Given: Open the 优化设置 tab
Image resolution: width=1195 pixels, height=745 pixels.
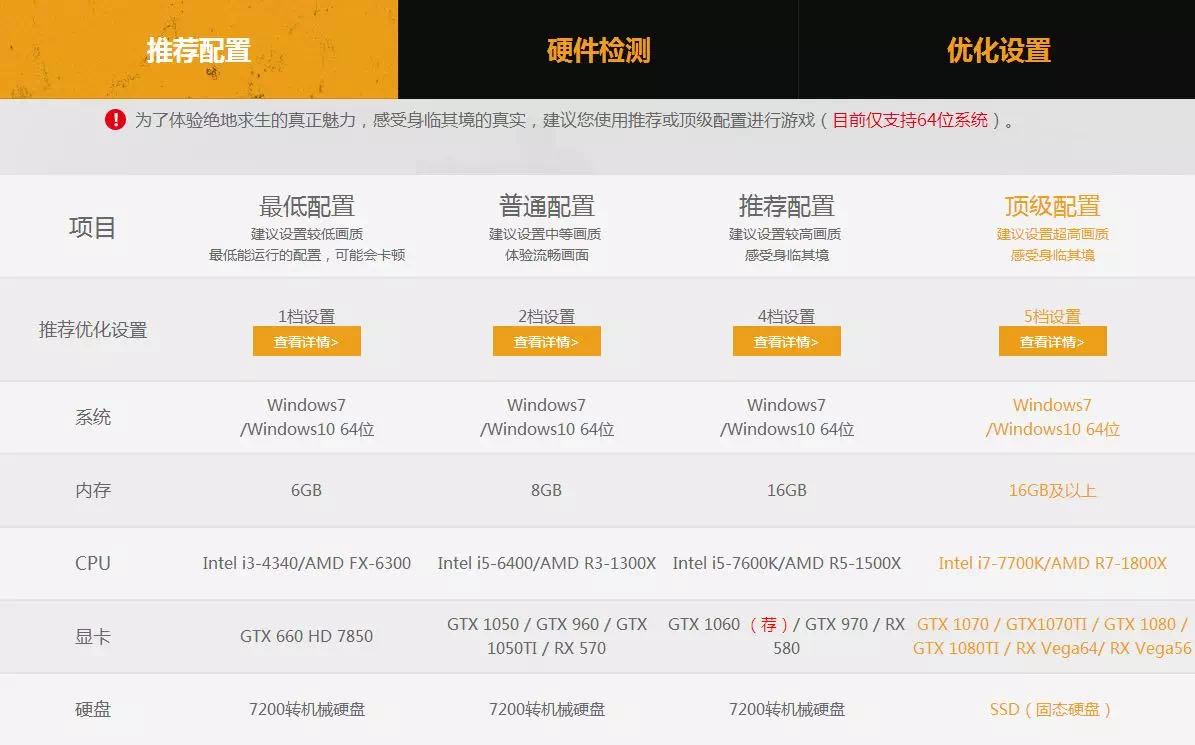Looking at the screenshot, I should (998, 50).
